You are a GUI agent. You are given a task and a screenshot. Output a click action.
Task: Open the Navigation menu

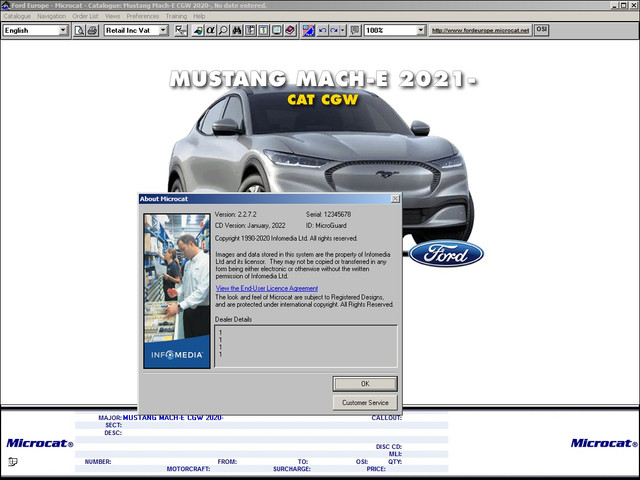[51, 16]
